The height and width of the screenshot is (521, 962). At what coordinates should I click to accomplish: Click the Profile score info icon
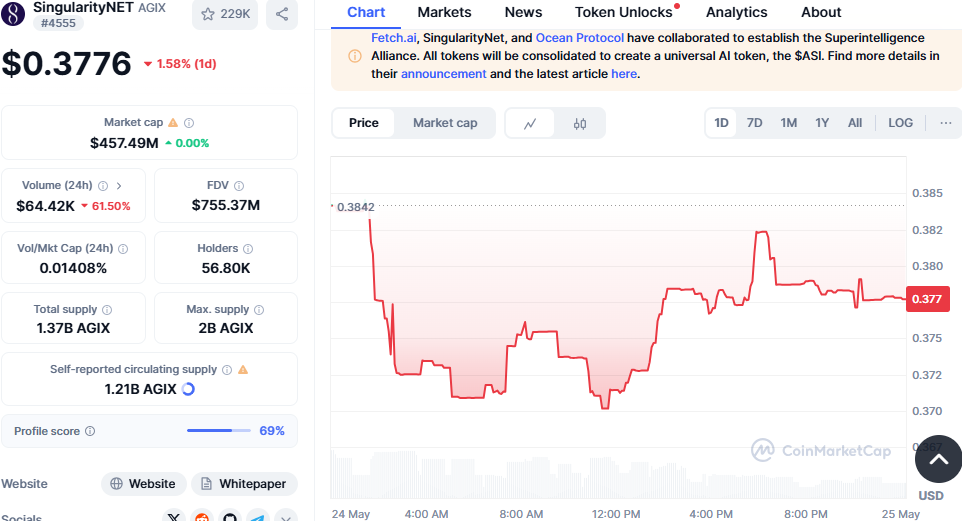[x=90, y=431]
